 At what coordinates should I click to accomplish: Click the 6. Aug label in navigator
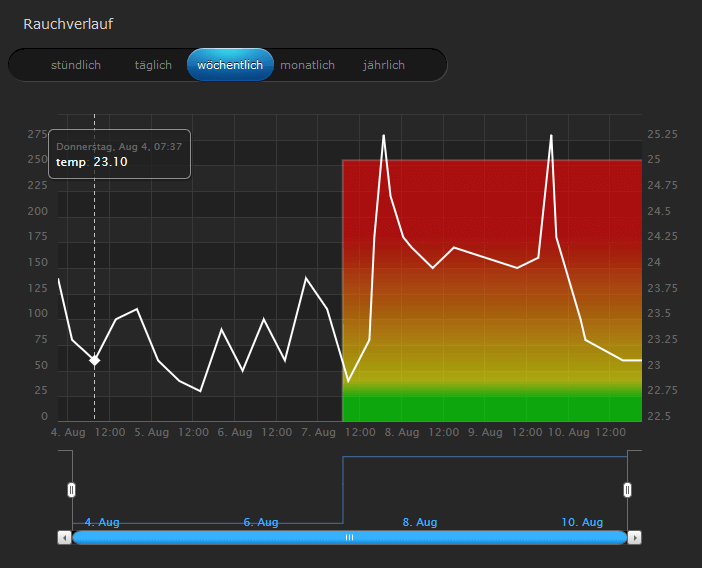pos(261,522)
